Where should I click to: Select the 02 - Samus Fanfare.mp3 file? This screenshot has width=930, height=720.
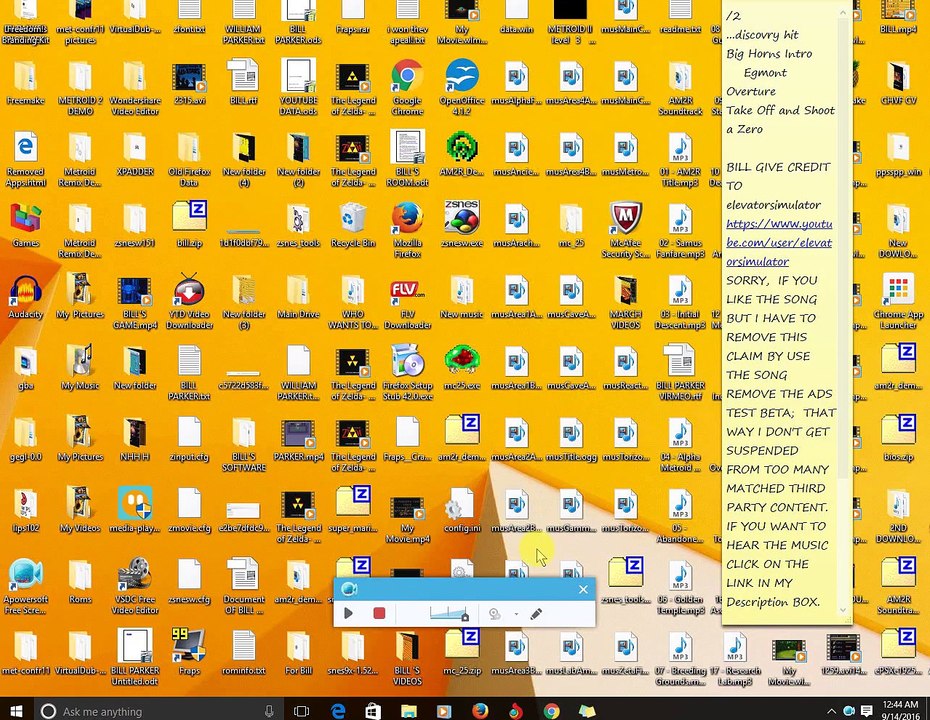680,230
